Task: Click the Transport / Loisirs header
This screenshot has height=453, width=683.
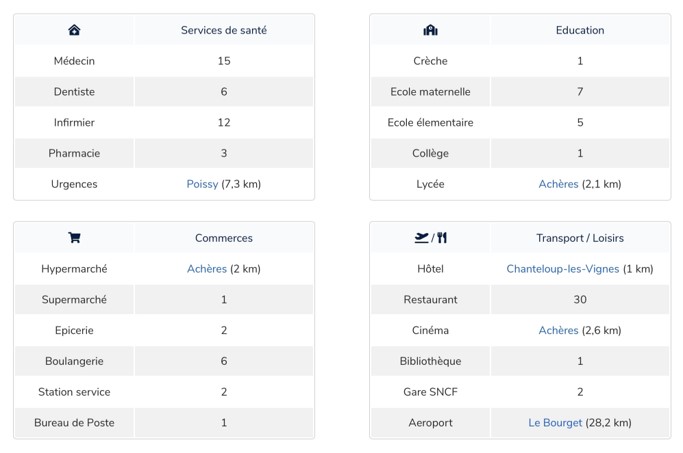Action: tap(580, 238)
